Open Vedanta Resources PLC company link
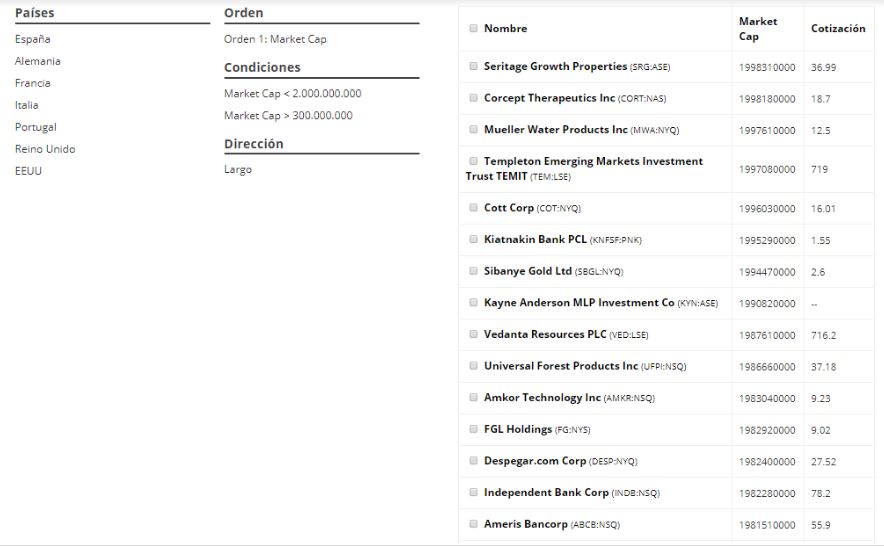The width and height of the screenshot is (884, 546). point(545,335)
